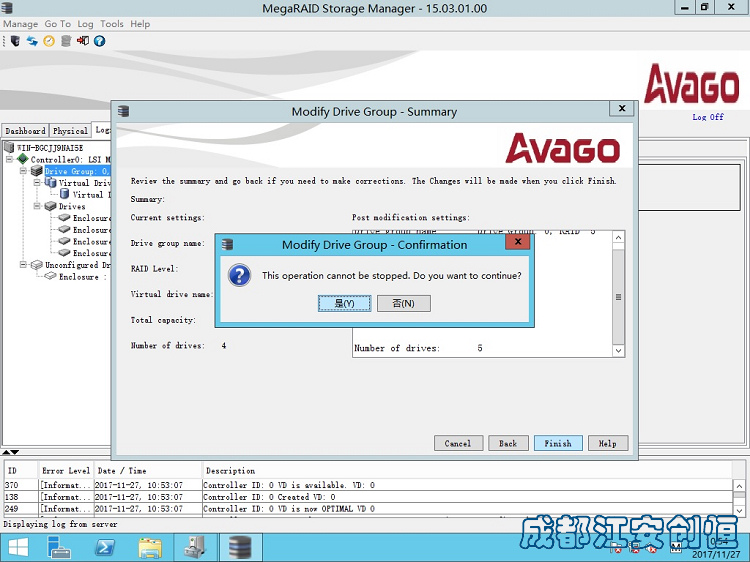
Task: Close the Modify Drive Group Summary dialog
Action: pos(622,109)
